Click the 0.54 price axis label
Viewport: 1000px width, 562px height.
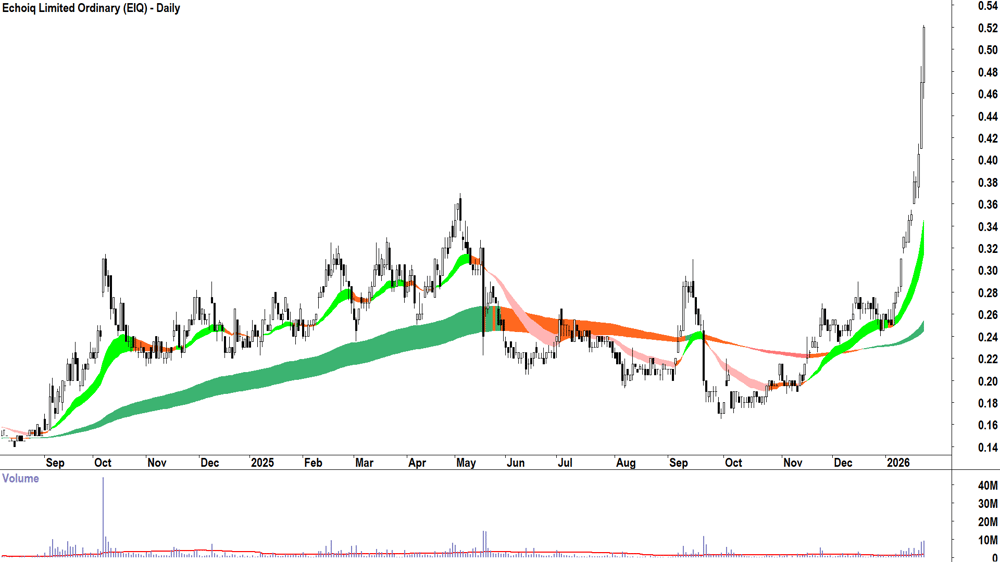click(x=987, y=6)
